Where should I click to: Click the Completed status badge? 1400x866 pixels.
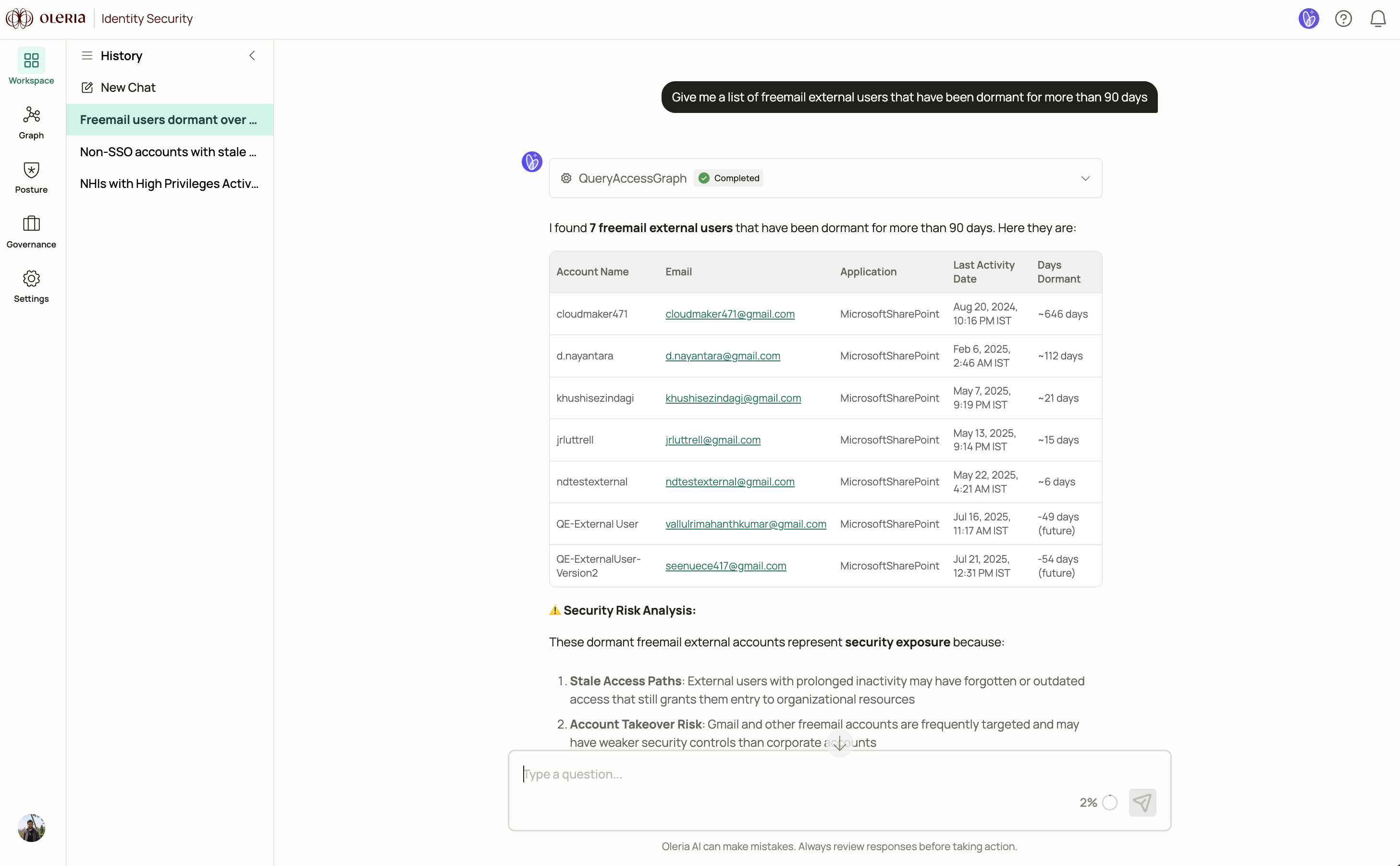tap(728, 178)
